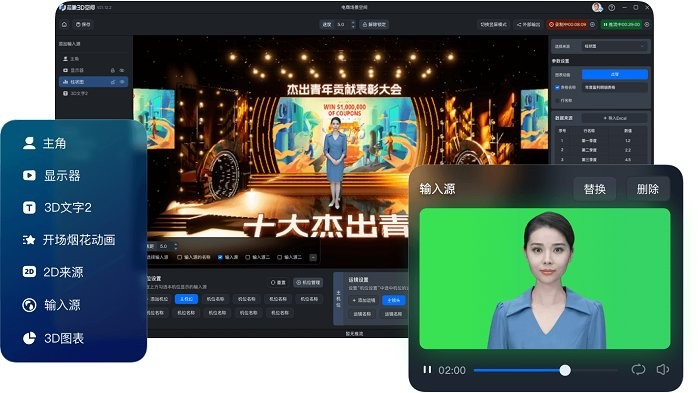Viewport: 700px width, 393px height.
Task: Click the 02:00 timestamp in the player
Action: click(x=452, y=370)
